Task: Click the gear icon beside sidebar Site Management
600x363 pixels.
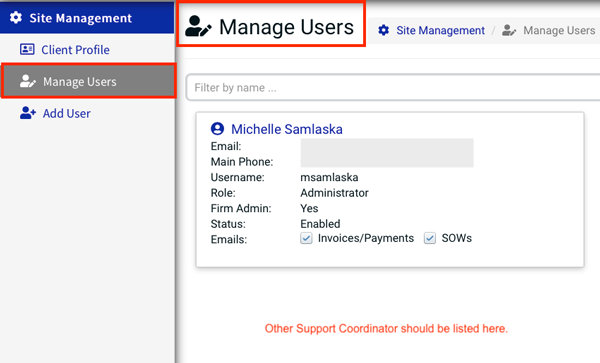Action: [x=16, y=18]
